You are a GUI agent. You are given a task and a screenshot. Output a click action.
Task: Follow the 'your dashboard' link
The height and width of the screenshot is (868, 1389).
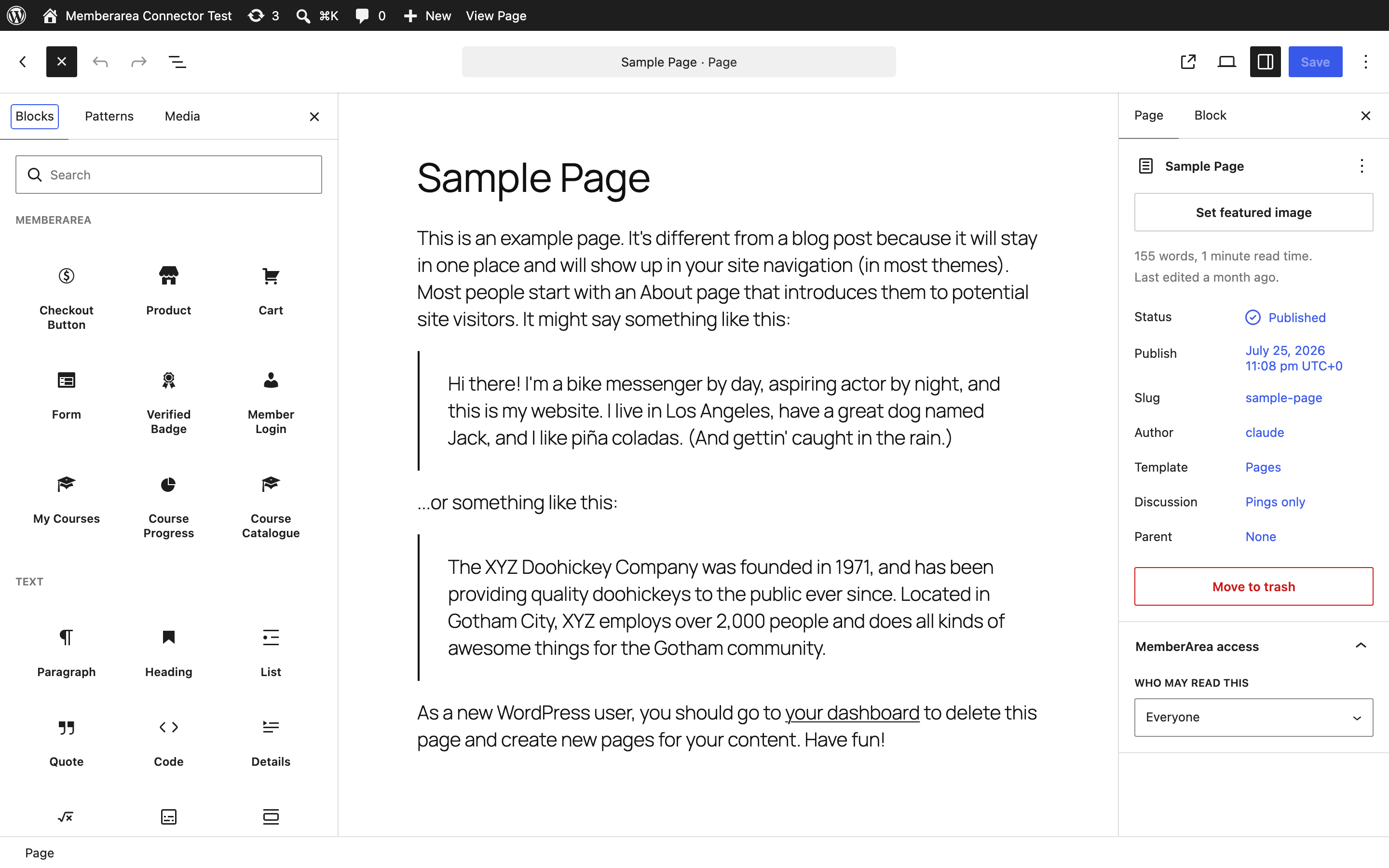(x=852, y=712)
